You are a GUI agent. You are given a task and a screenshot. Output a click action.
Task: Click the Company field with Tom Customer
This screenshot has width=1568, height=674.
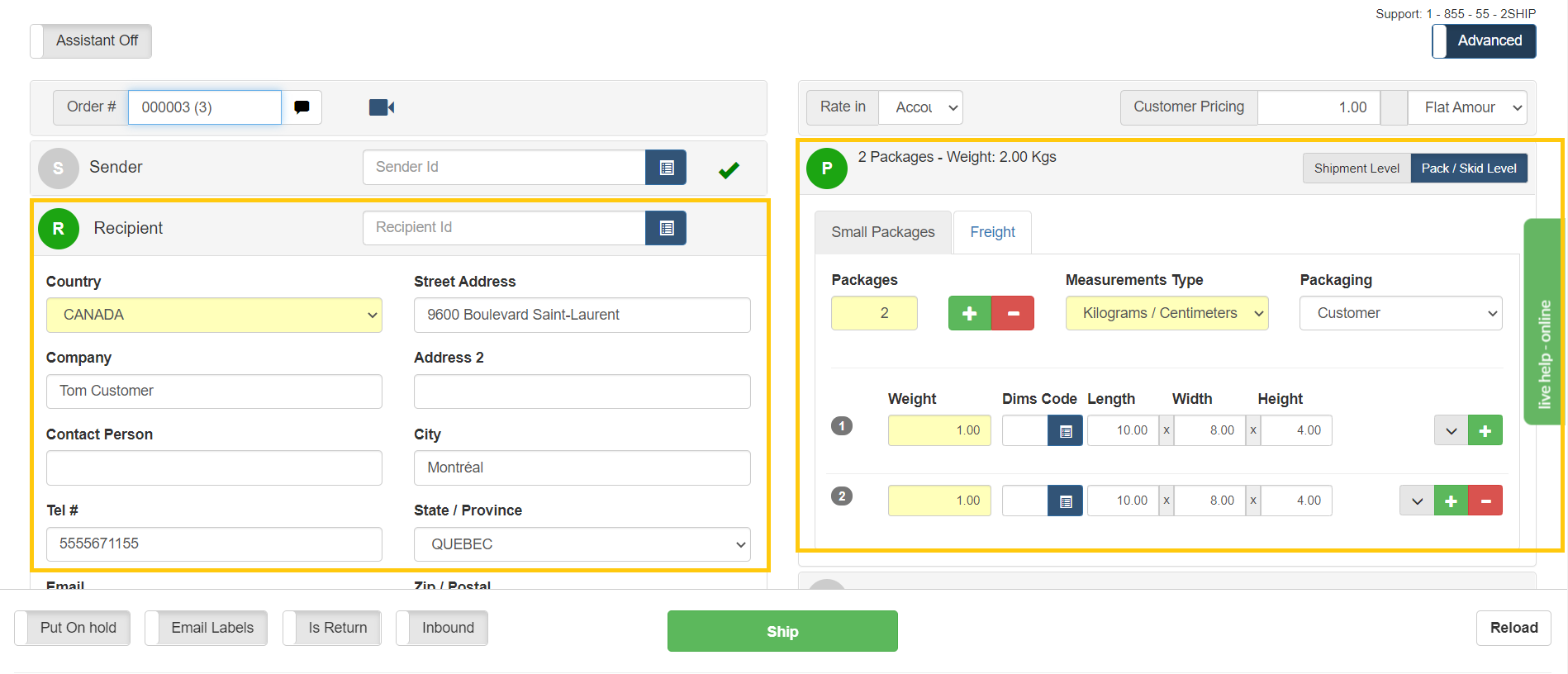tap(214, 392)
